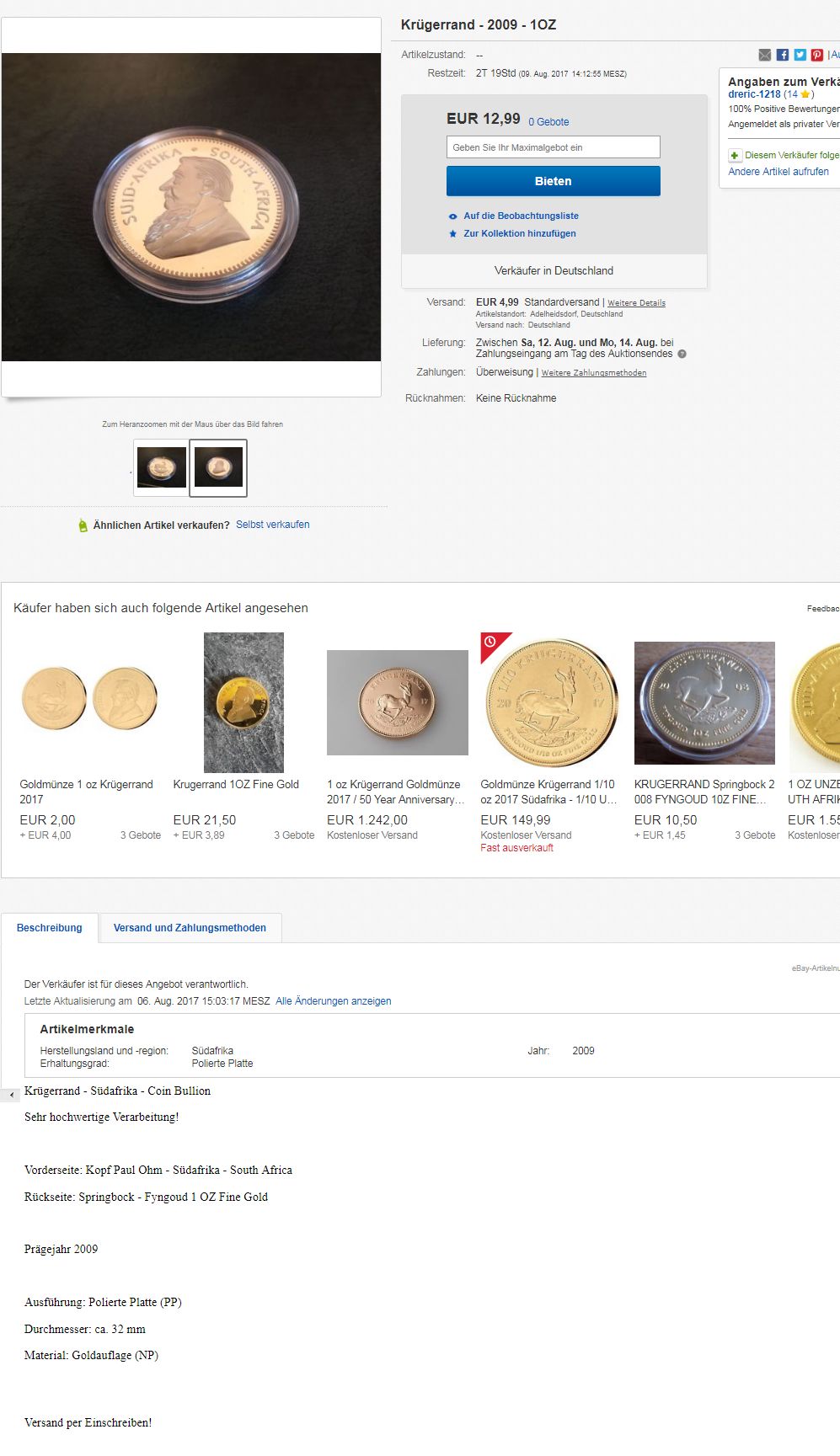This screenshot has width=840, height=1456.
Task: Click Material: Goldauflage (NP) line
Action: 91,1355
